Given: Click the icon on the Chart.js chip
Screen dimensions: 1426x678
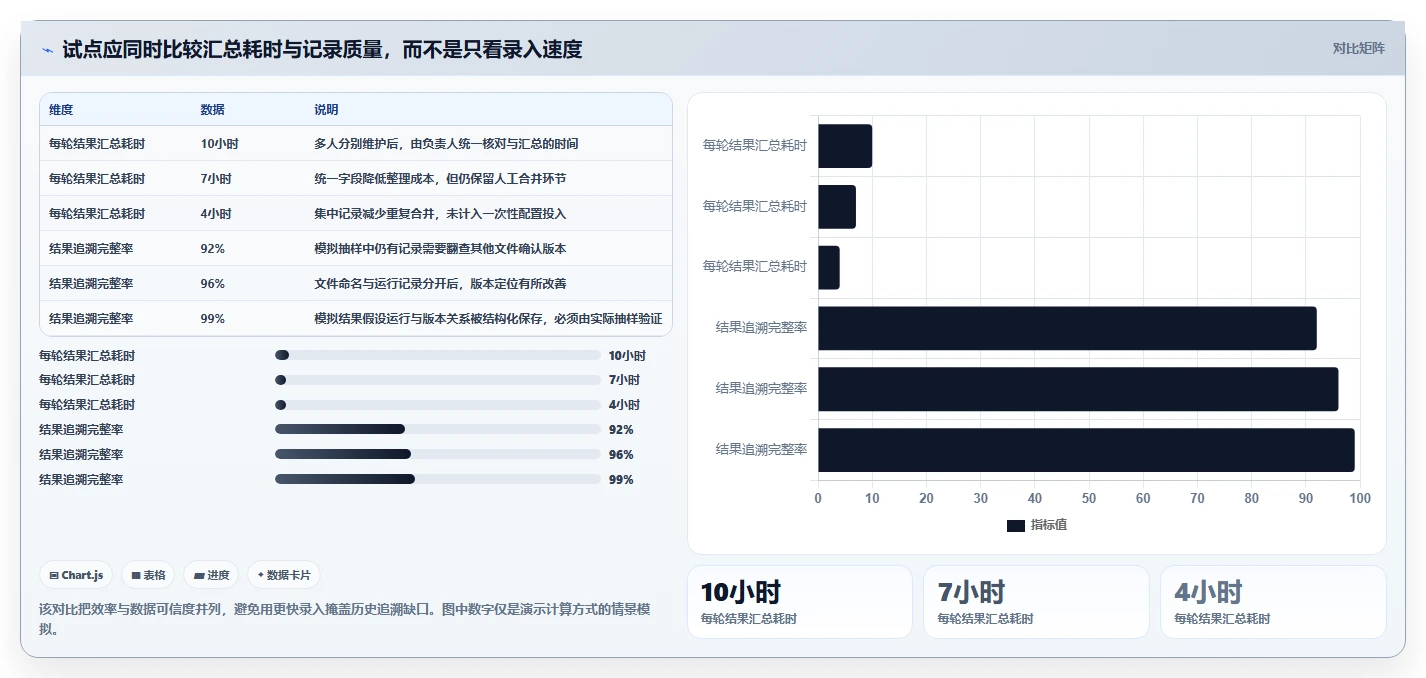Looking at the screenshot, I should coord(54,575).
